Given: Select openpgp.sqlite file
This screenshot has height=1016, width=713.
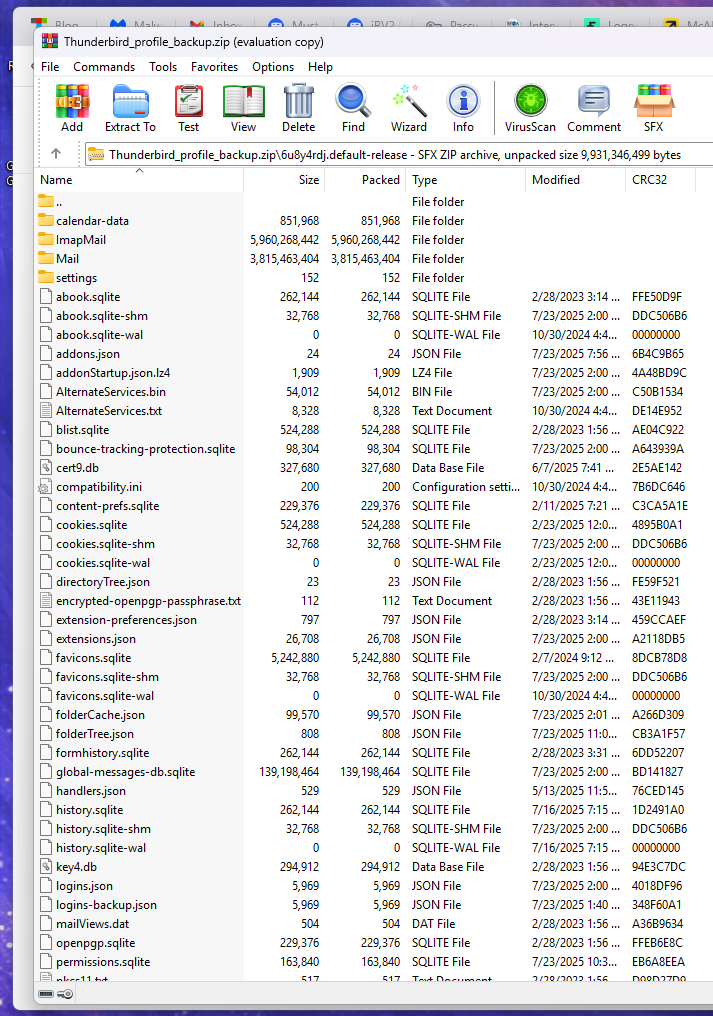Looking at the screenshot, I should pyautogui.click(x=88, y=943).
